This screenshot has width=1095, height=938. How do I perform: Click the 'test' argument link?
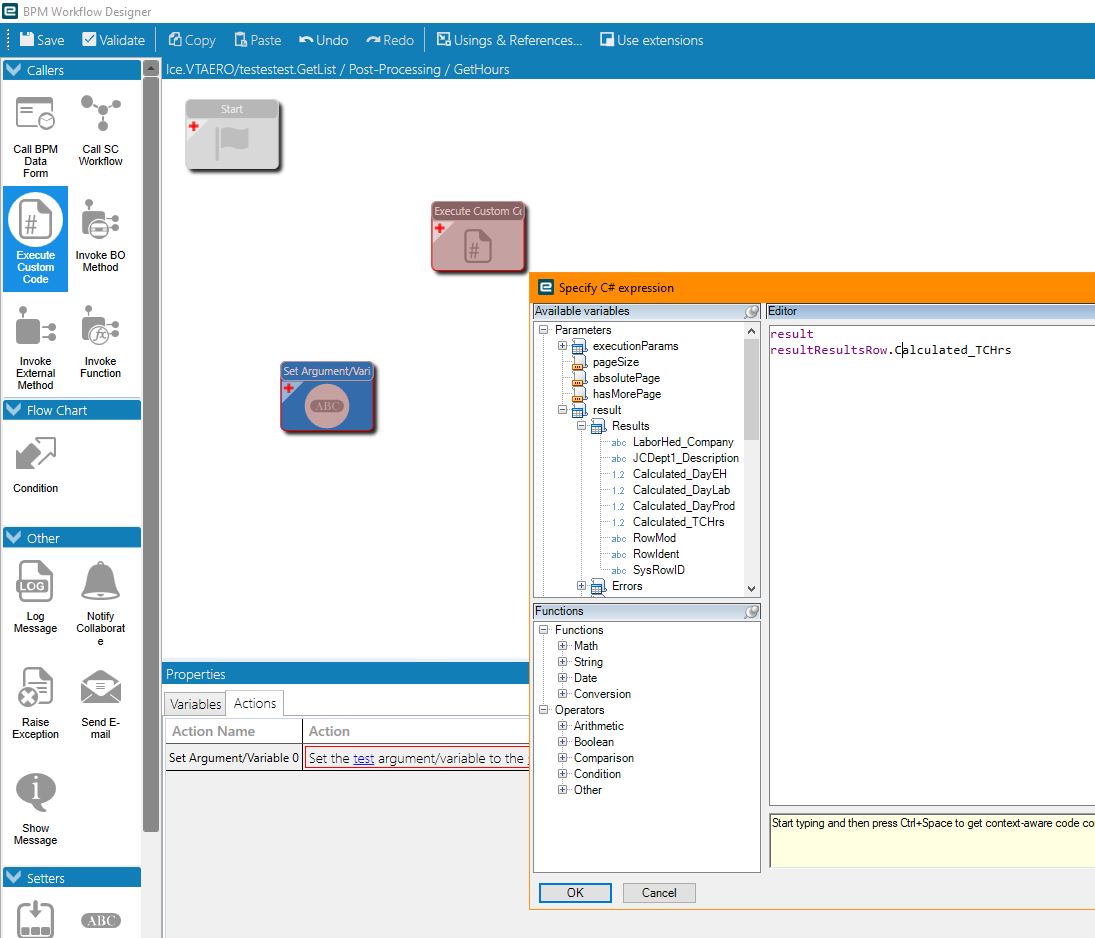[x=364, y=758]
